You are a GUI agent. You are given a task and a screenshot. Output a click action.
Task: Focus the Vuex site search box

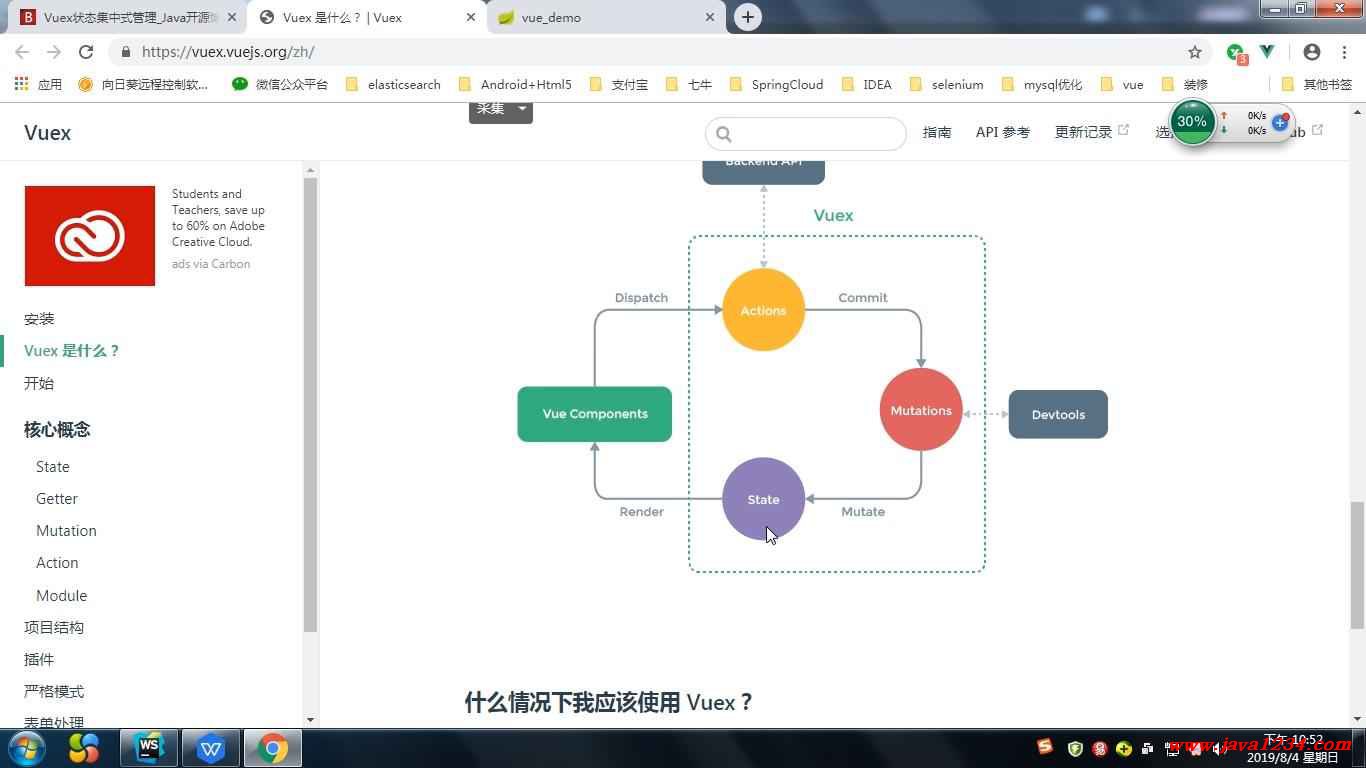(x=806, y=133)
